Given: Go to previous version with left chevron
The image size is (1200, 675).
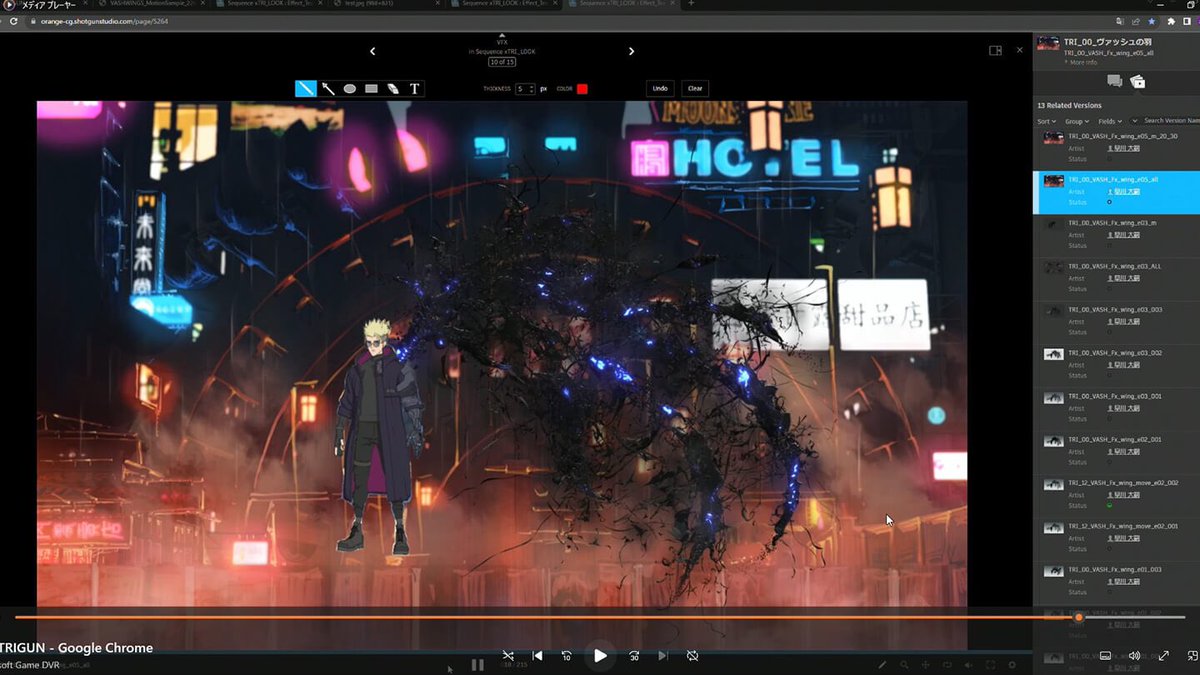Looking at the screenshot, I should coord(373,51).
